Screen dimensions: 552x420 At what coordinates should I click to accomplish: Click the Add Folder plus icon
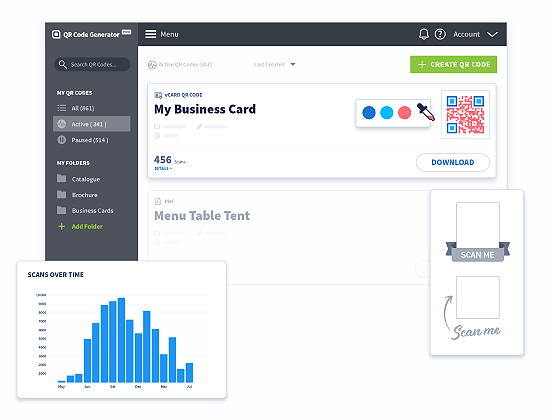pos(62,226)
